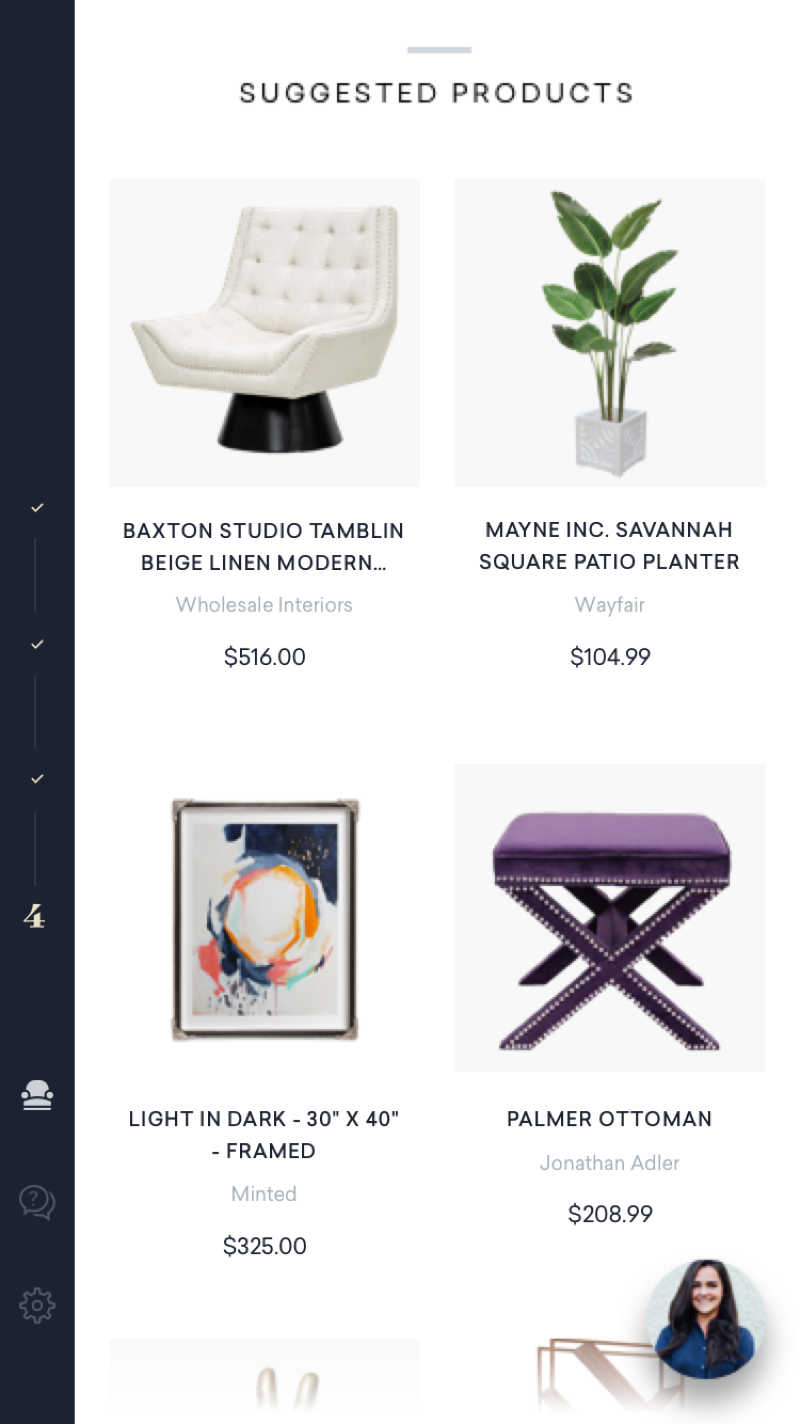Open the help chat bubble icon

37,1201
